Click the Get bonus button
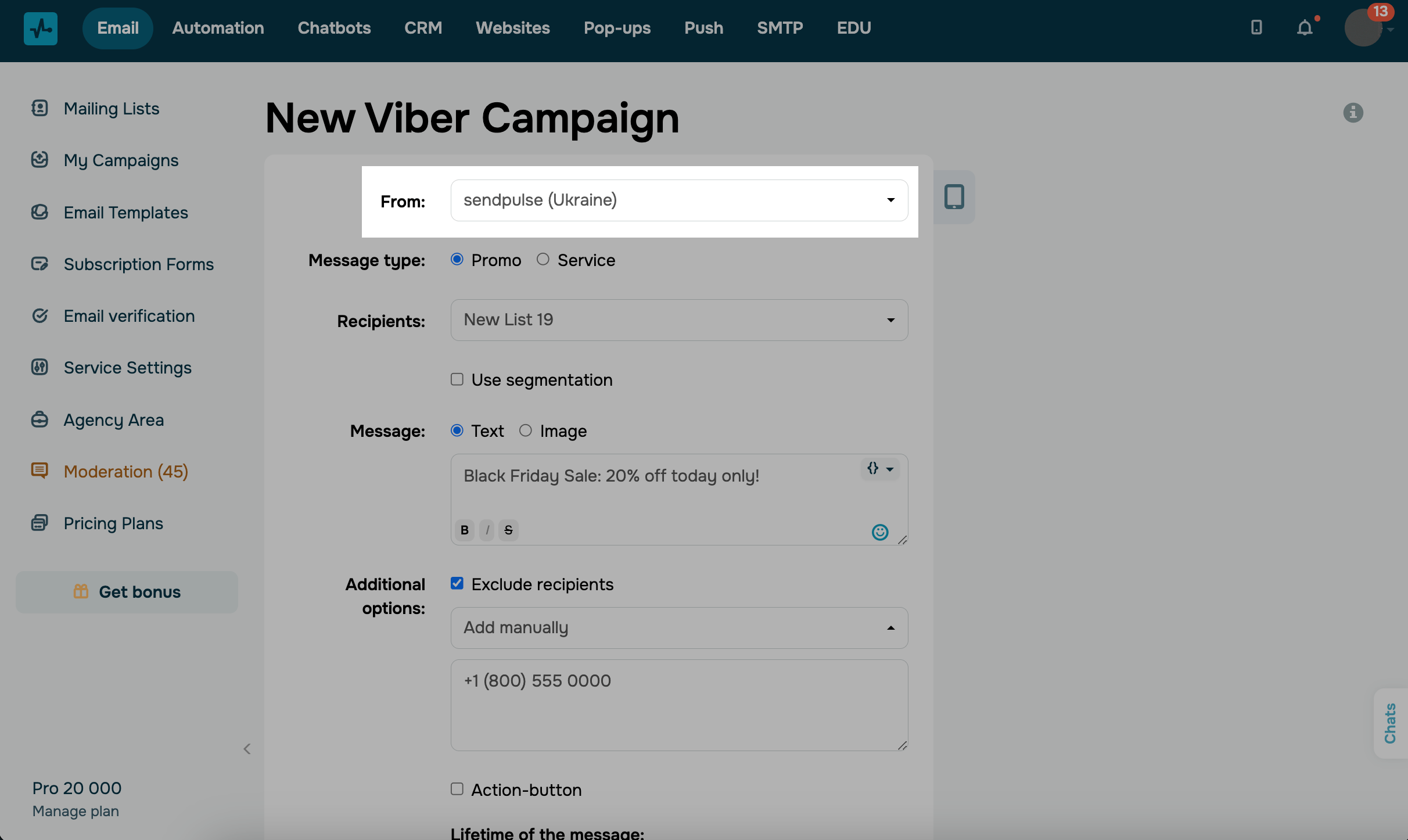The image size is (1408, 840). click(127, 592)
